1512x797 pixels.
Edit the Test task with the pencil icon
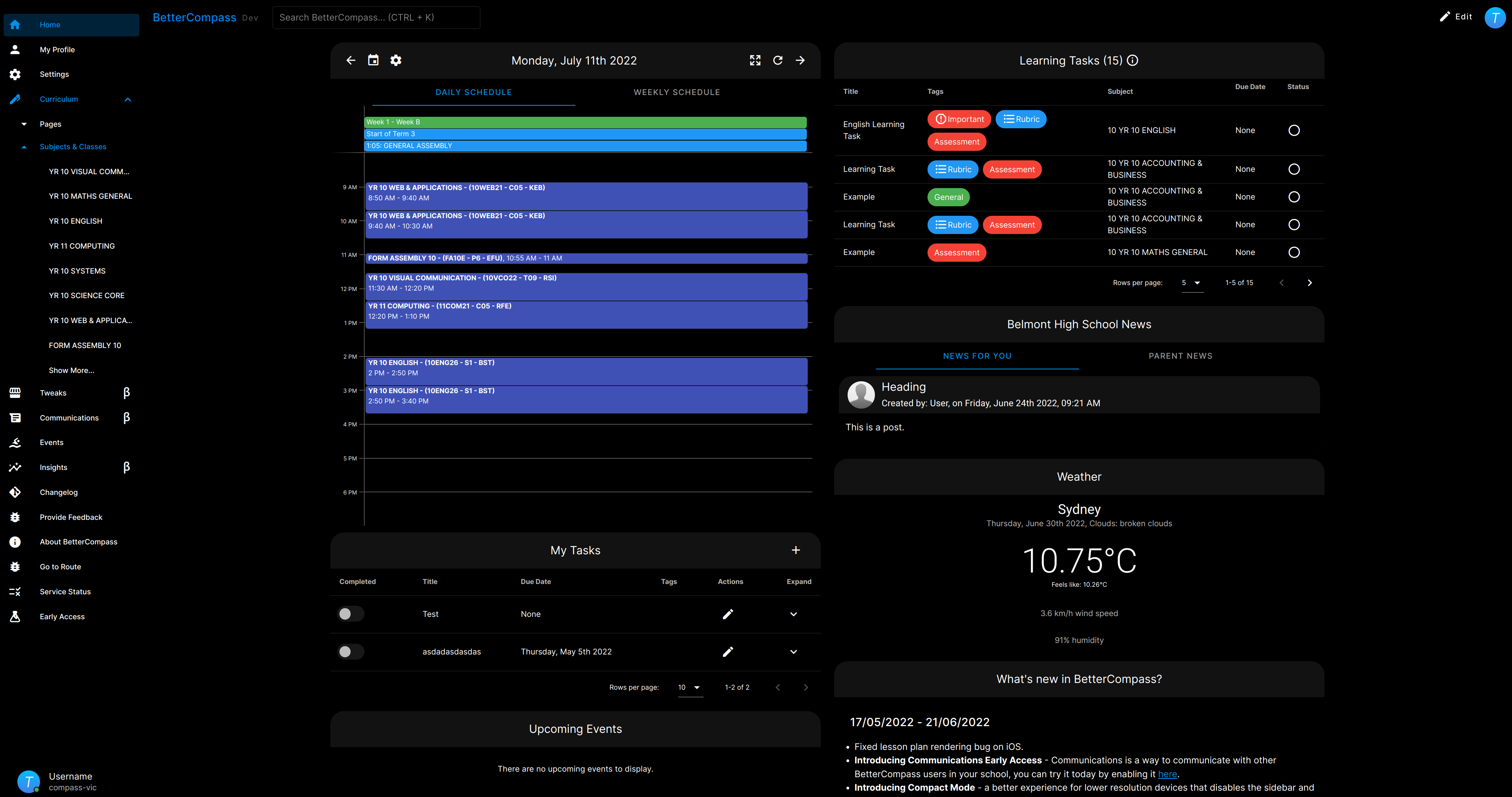coord(728,614)
